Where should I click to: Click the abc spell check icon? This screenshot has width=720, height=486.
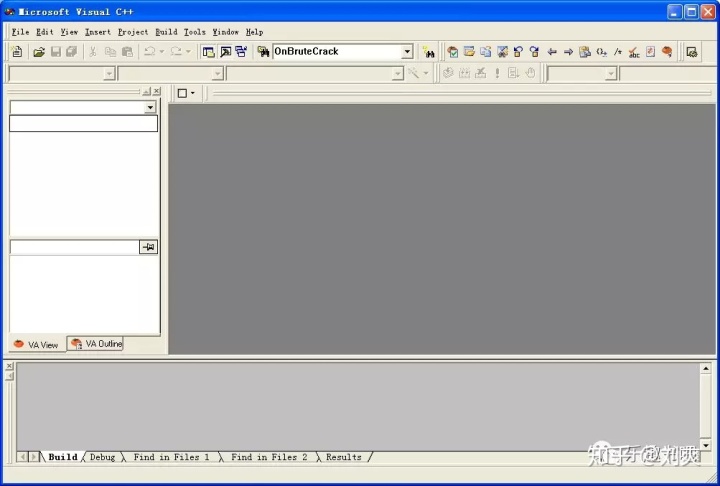(634, 52)
